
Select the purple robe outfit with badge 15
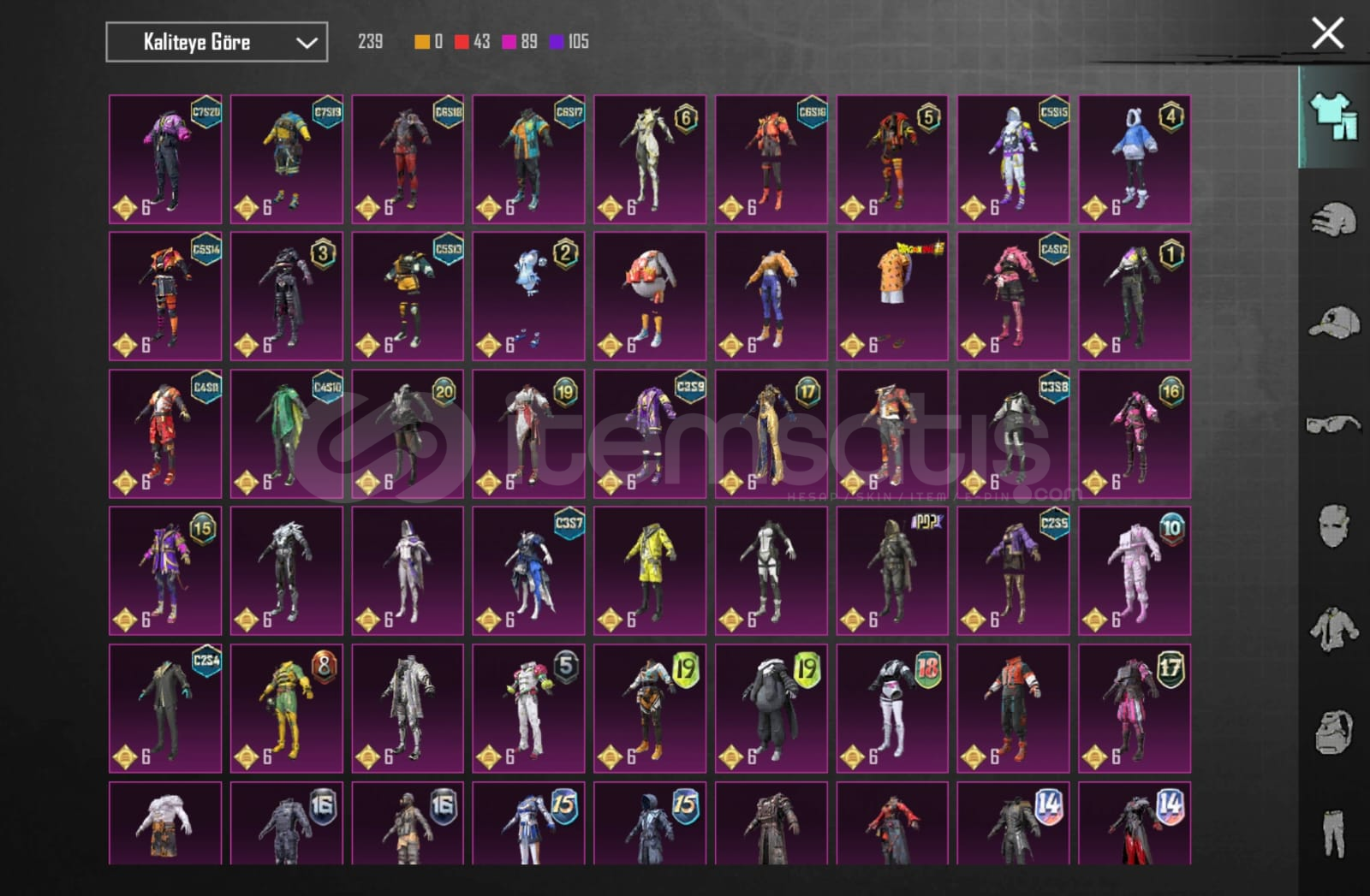pyautogui.click(x=165, y=571)
